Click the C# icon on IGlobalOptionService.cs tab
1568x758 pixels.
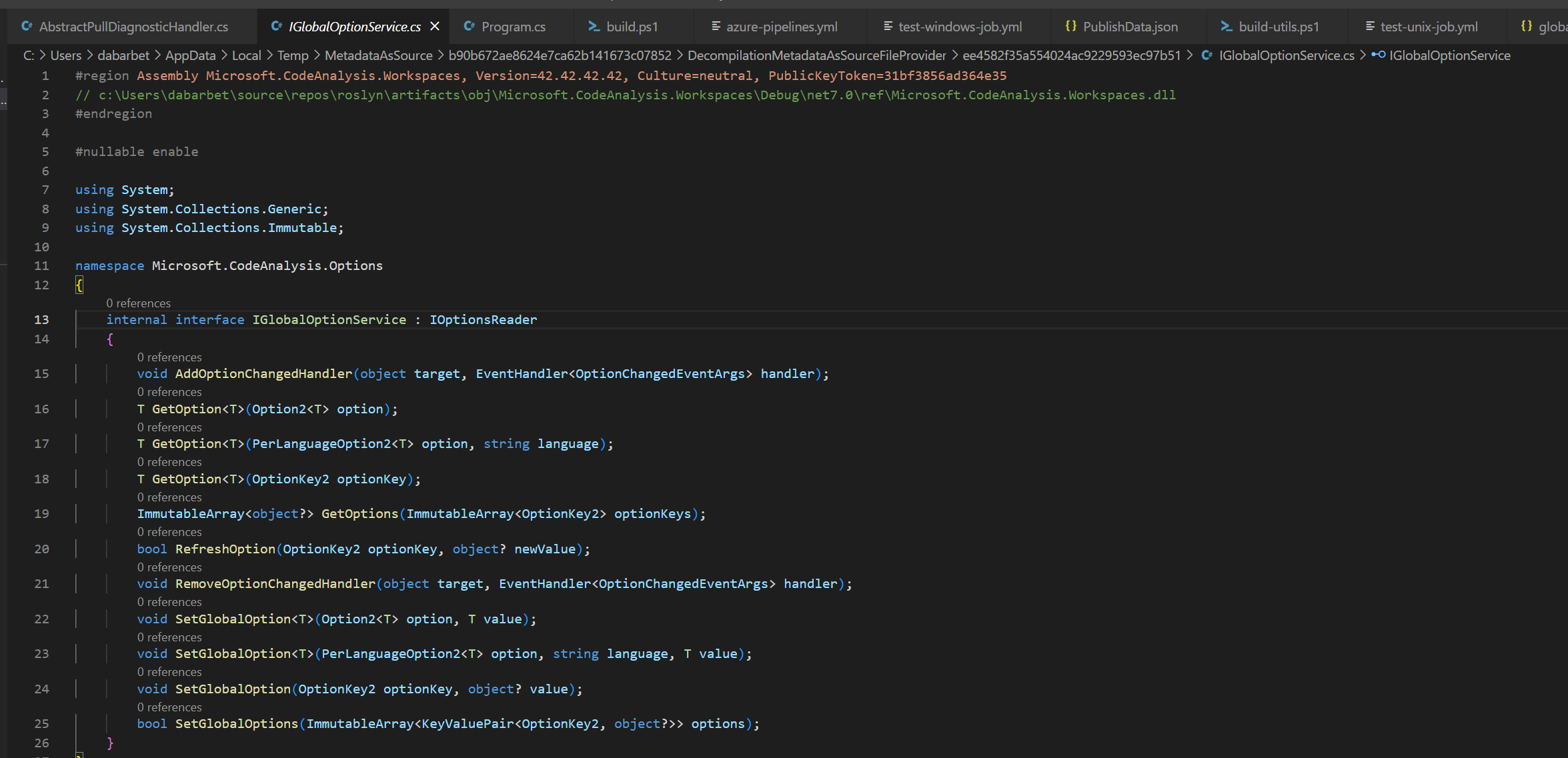coord(276,26)
